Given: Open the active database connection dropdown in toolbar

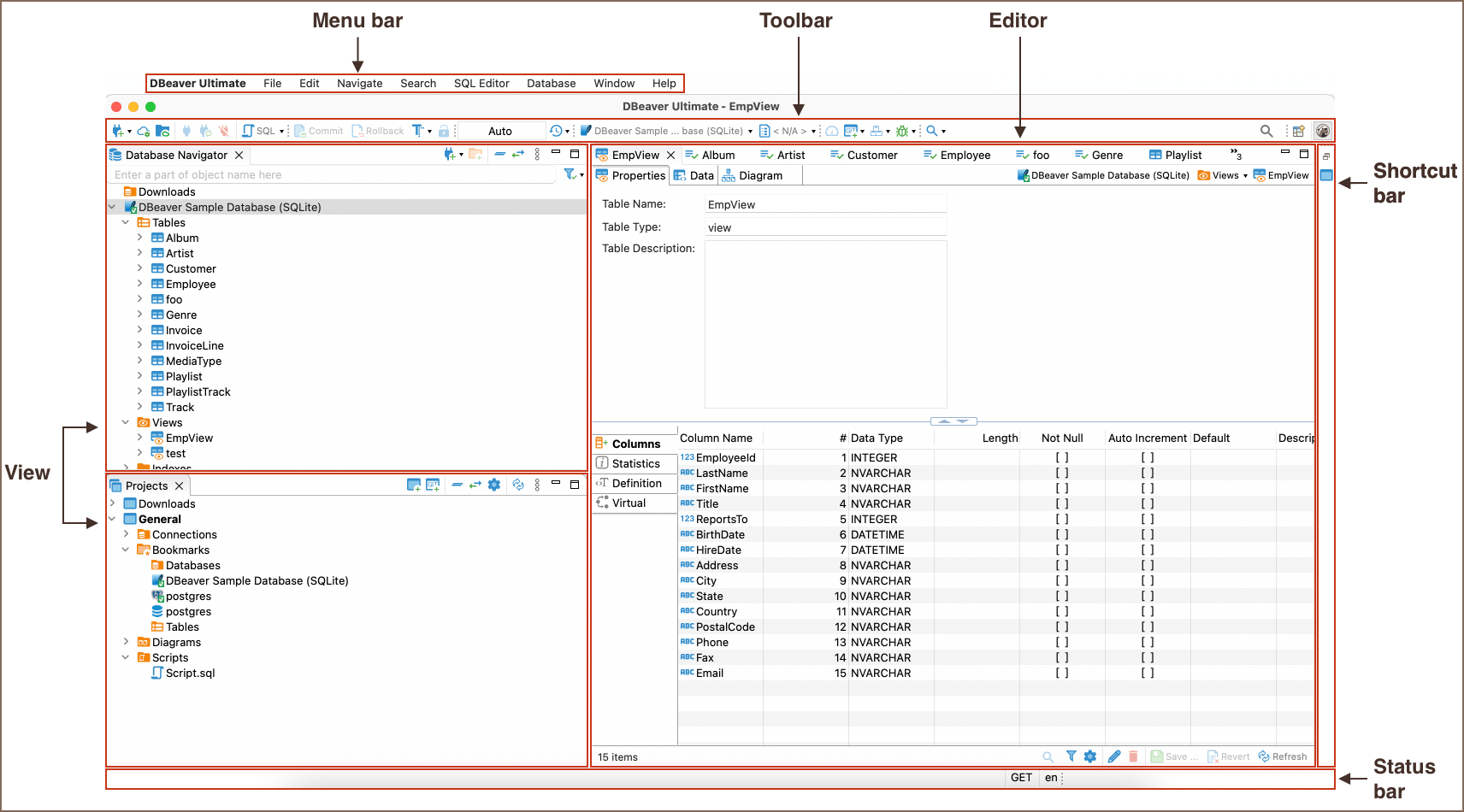Looking at the screenshot, I should tap(667, 131).
